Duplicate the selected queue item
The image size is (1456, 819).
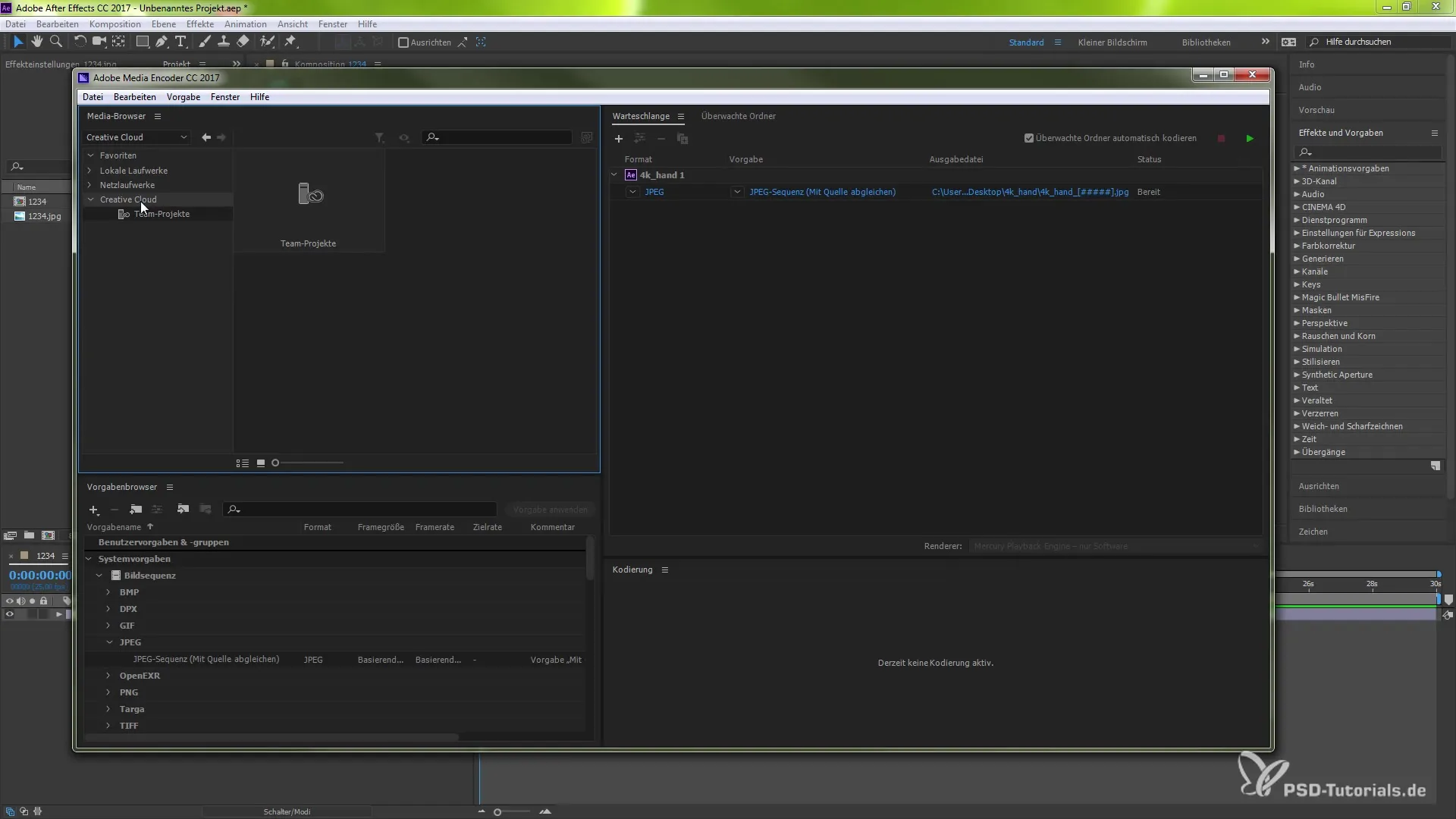click(682, 139)
